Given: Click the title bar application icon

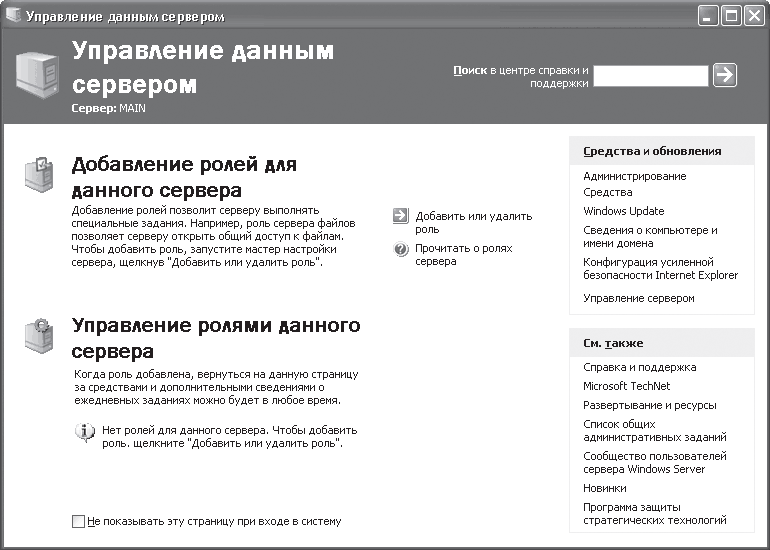Looking at the screenshot, I should 13,16.
